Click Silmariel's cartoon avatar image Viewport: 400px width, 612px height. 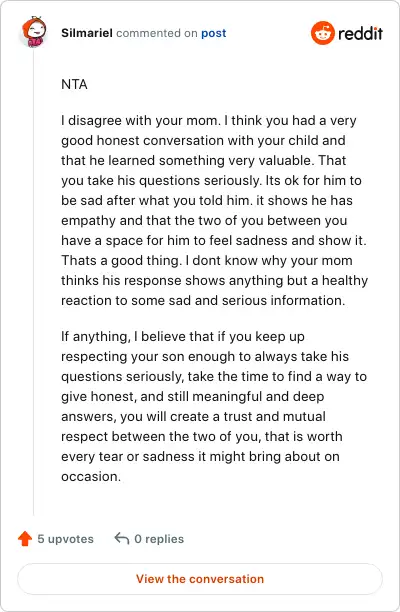34,32
